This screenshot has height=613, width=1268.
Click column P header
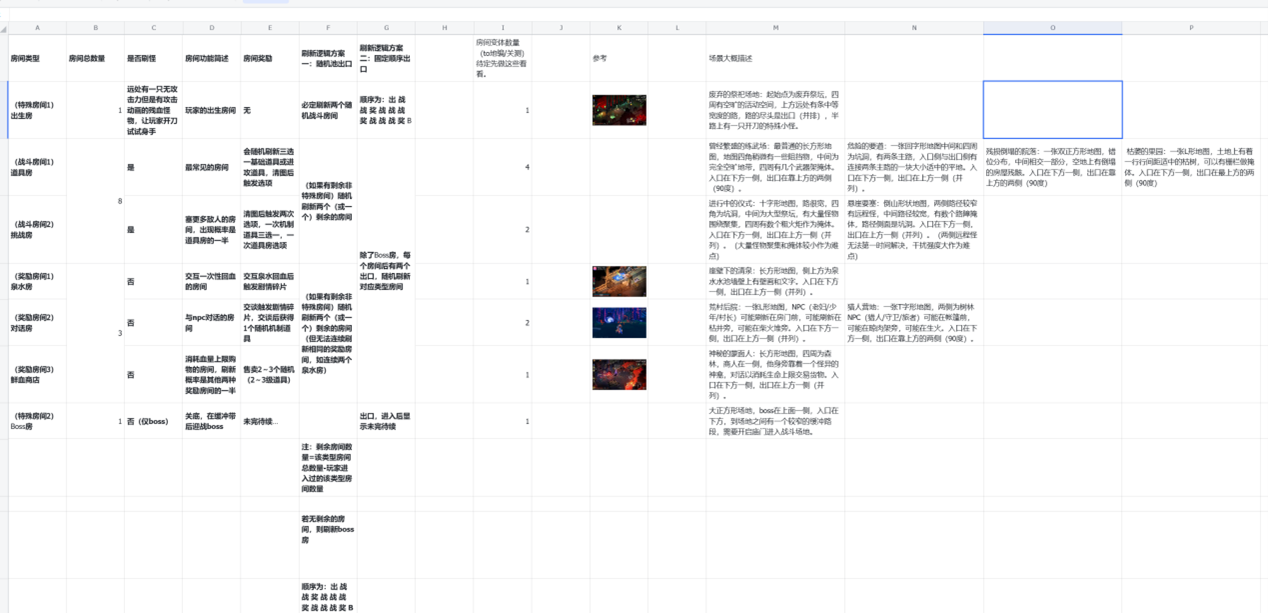pos(1191,28)
